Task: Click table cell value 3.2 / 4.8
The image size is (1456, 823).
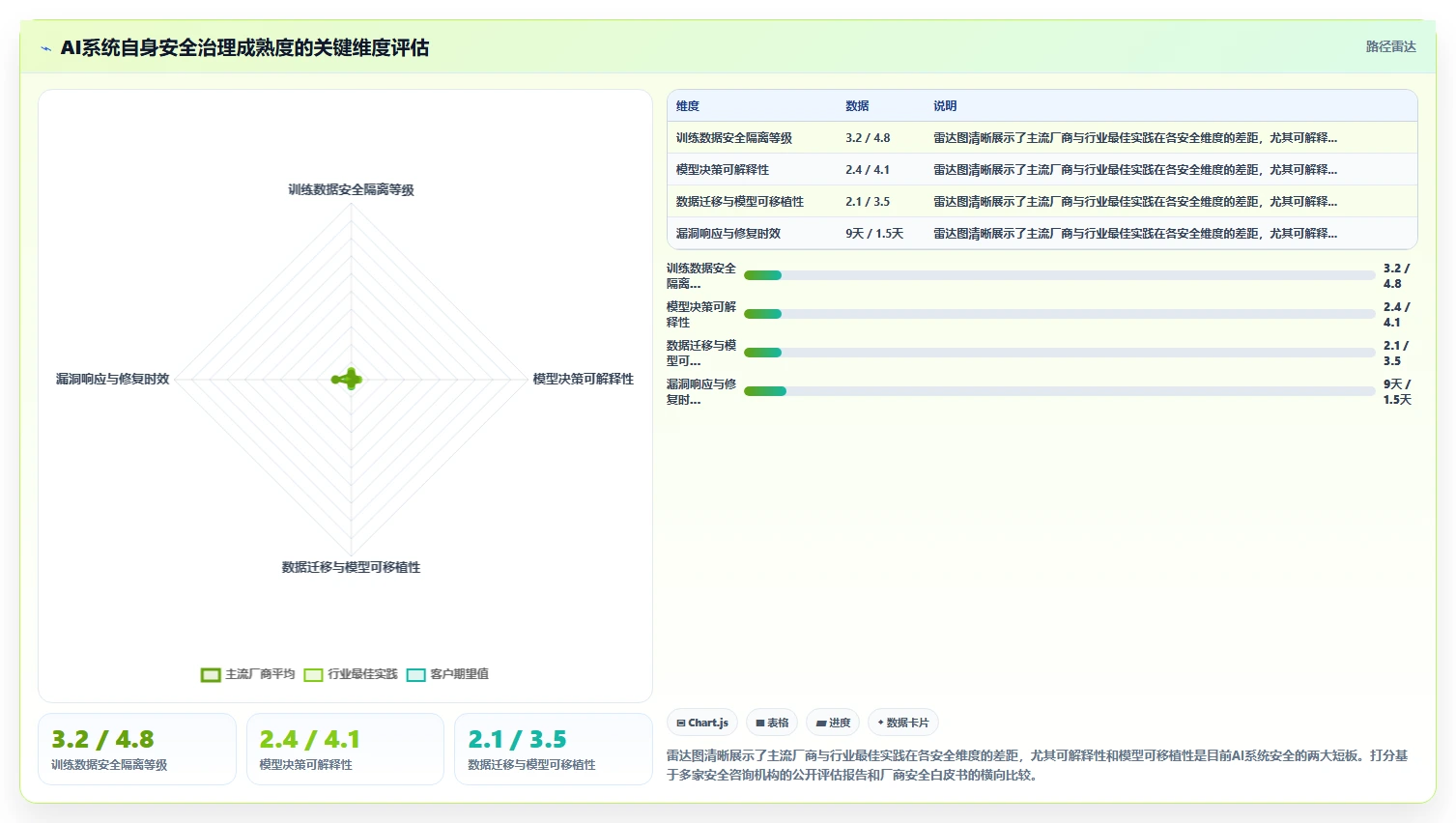Action: [x=868, y=138]
